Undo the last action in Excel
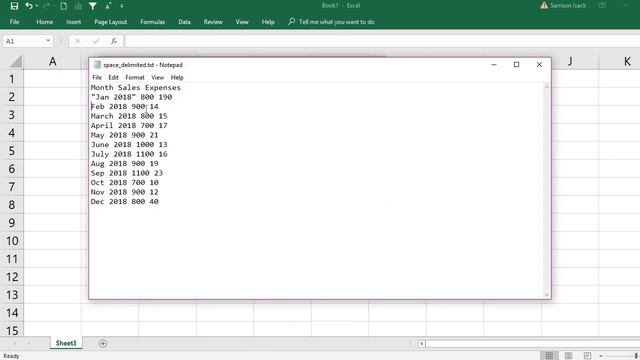 (x=29, y=6)
